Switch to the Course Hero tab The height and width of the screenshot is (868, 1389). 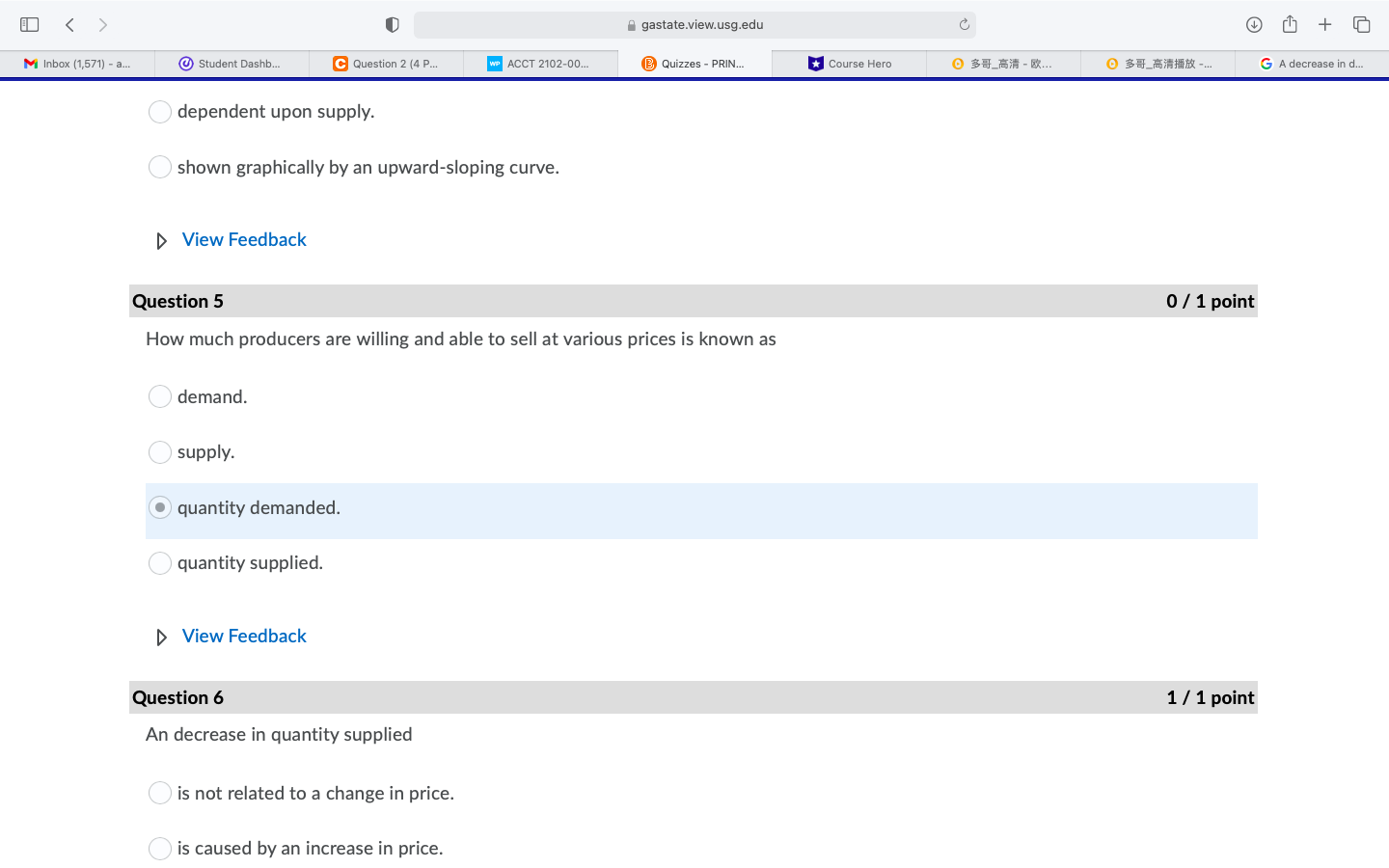coord(849,63)
